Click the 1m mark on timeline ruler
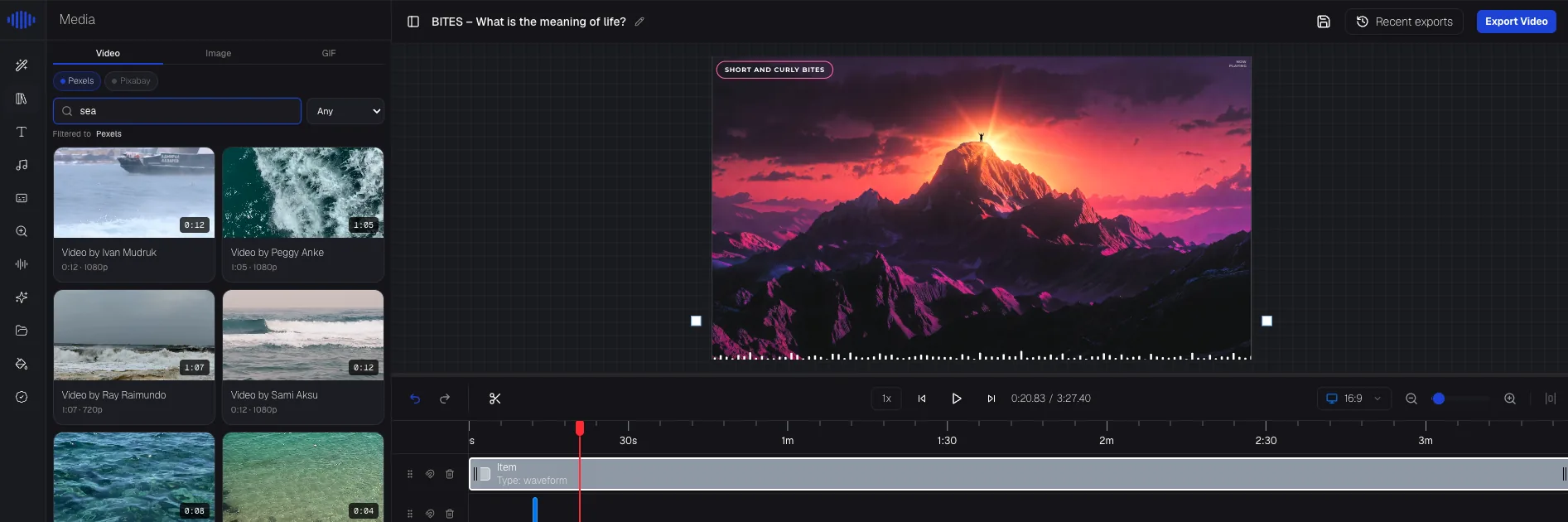Screen dimensions: 1568x522 (x=788, y=441)
